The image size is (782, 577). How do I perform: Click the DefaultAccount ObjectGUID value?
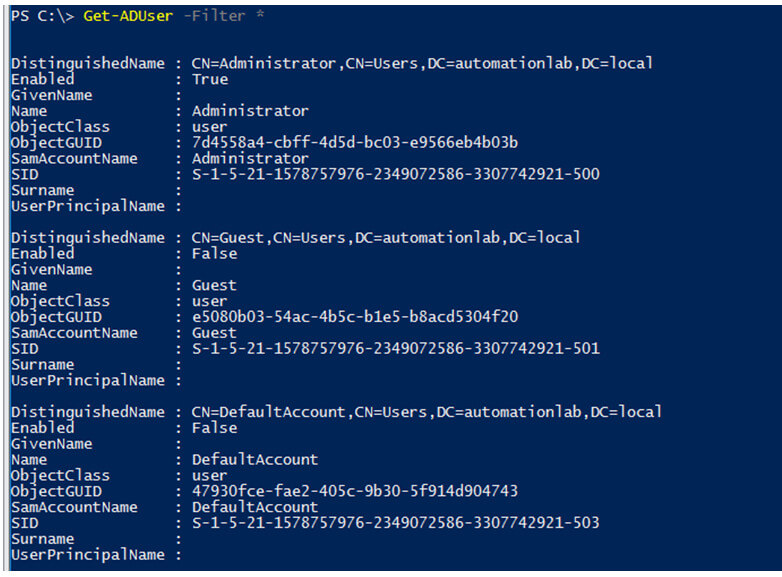pos(355,491)
